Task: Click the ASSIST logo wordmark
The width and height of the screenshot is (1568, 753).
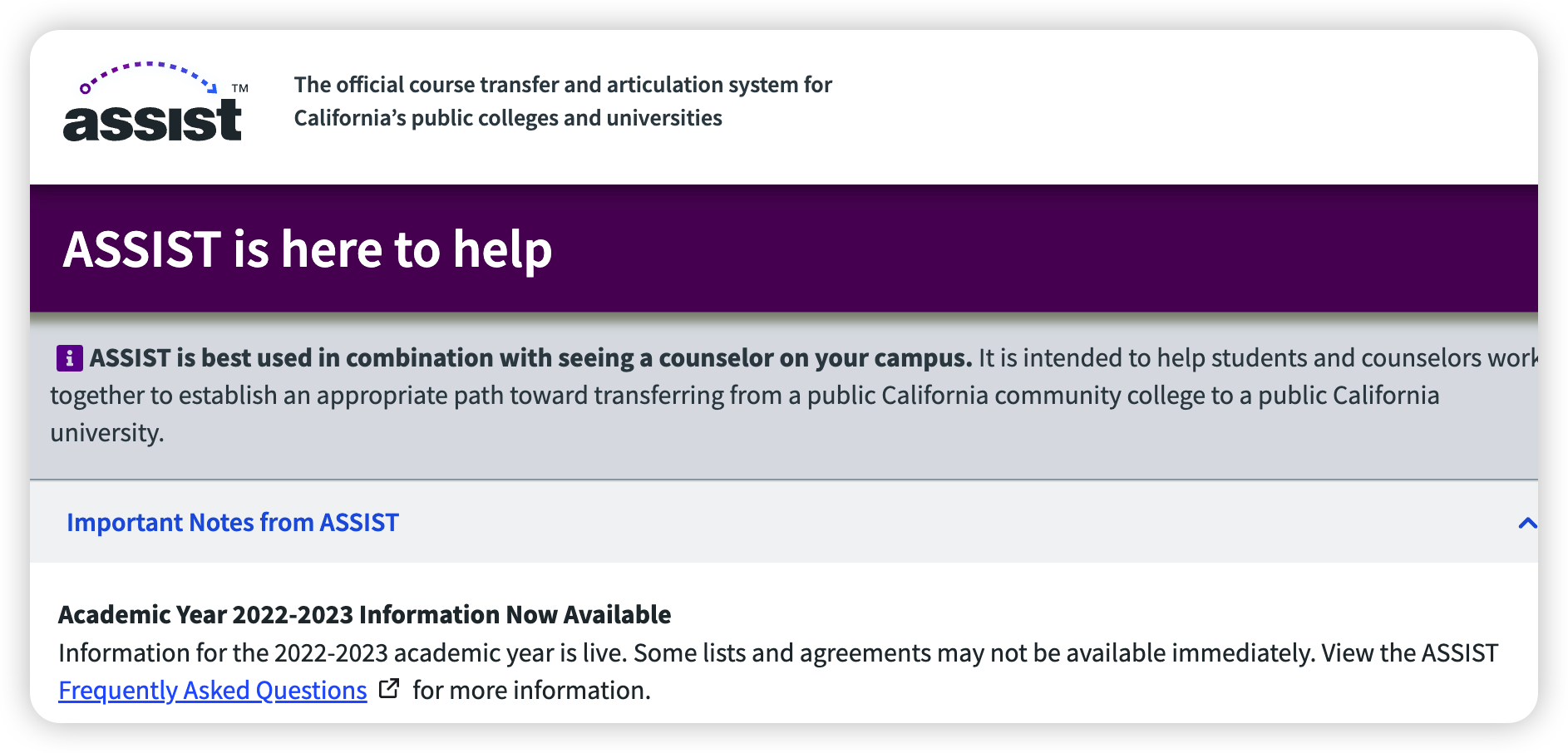Action: [153, 121]
